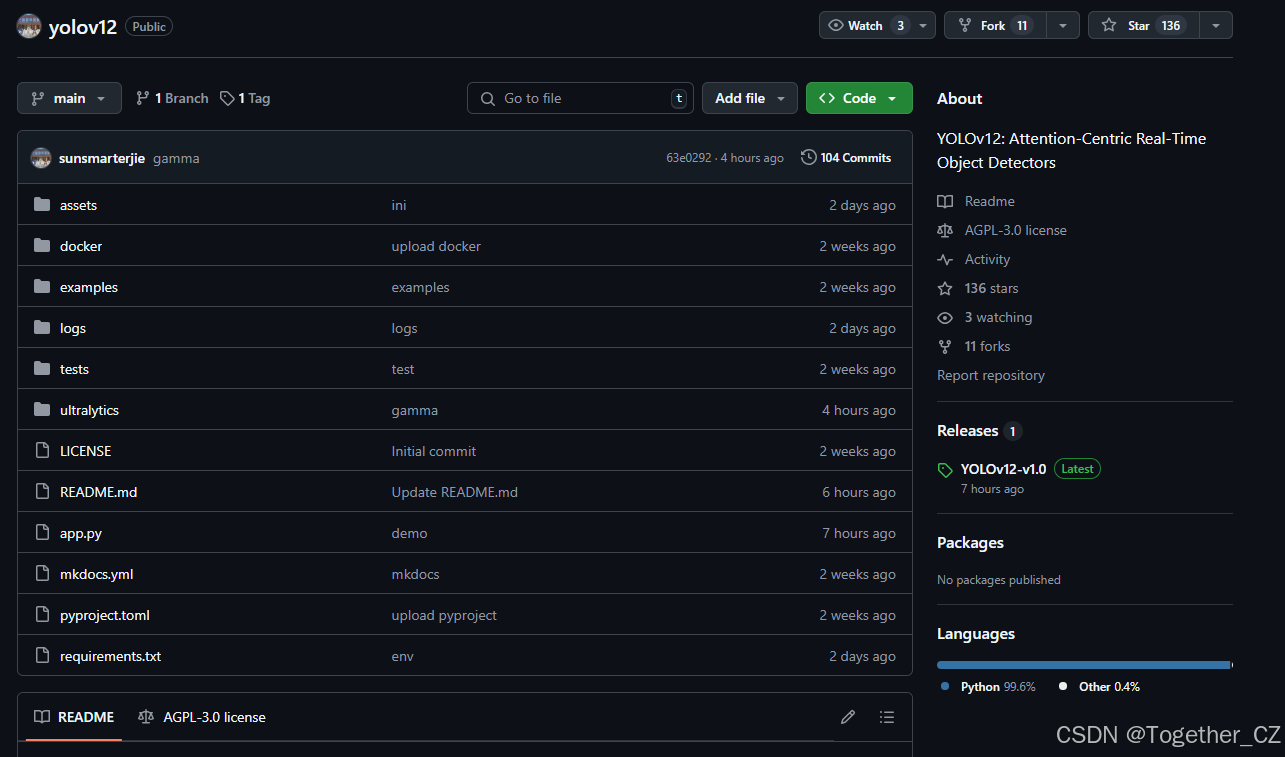Open the YOLOv12-v1.0 release link
This screenshot has width=1285, height=757.
pyautogui.click(x=1003, y=469)
